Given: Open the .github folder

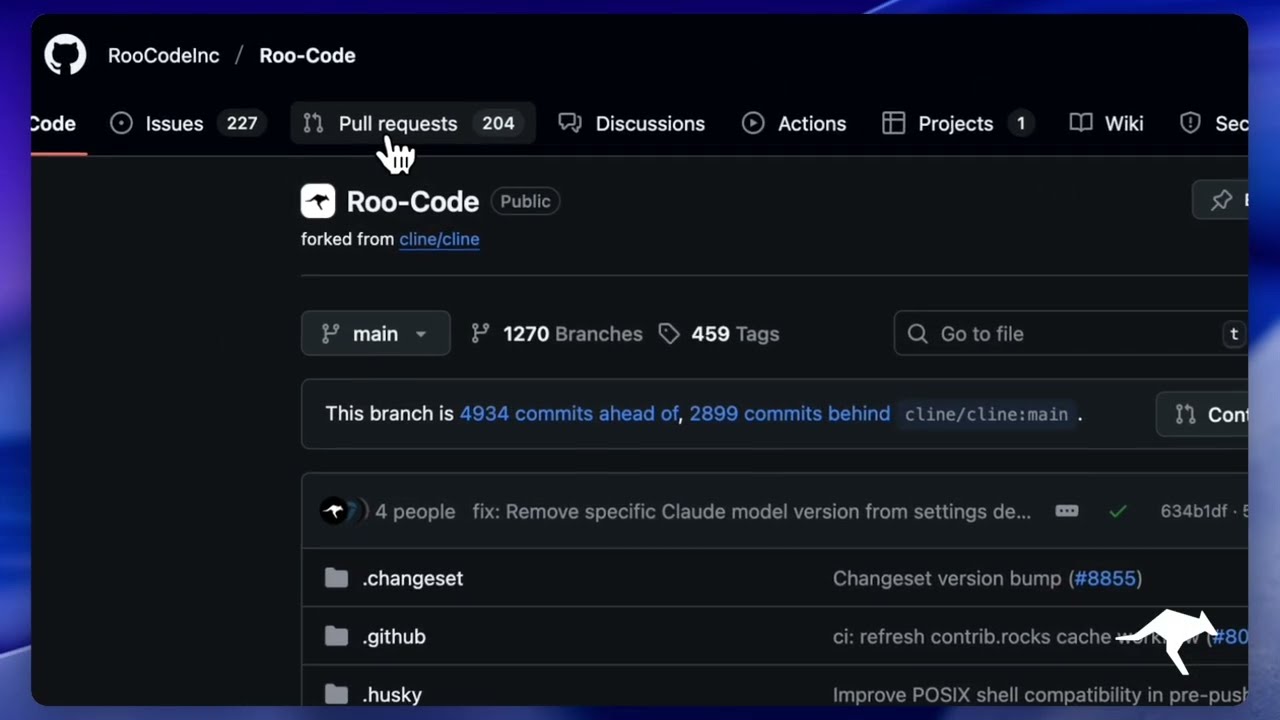Looking at the screenshot, I should point(393,636).
